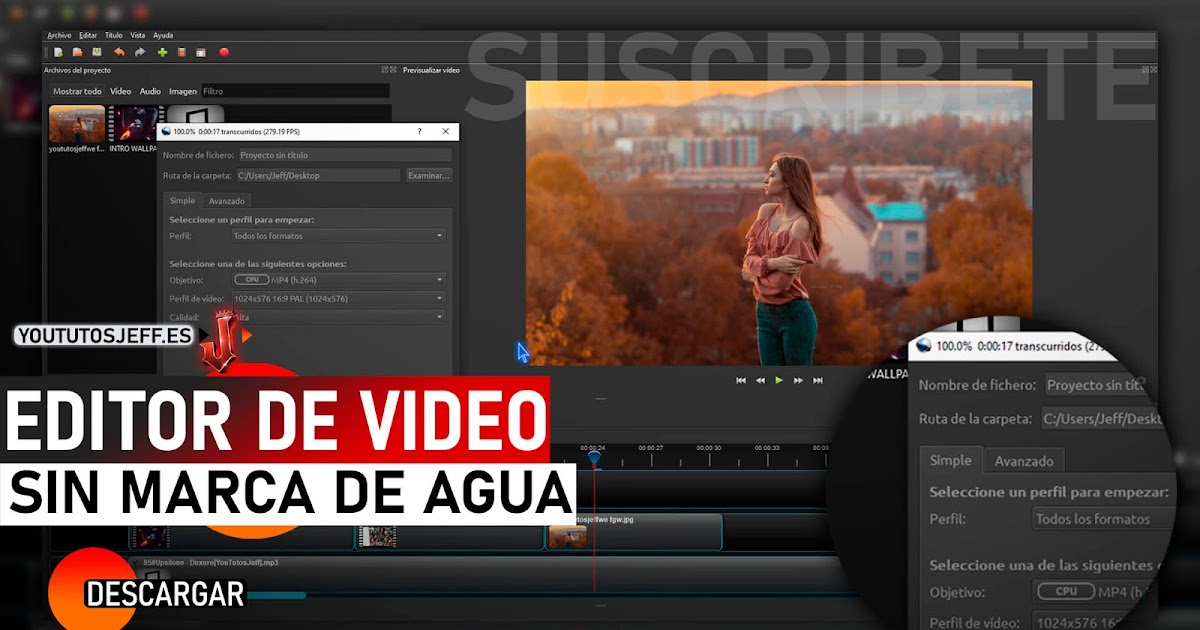Image resolution: width=1200 pixels, height=630 pixels.
Task: Switch to Simple tab in small export dialog
Action: tap(182, 200)
